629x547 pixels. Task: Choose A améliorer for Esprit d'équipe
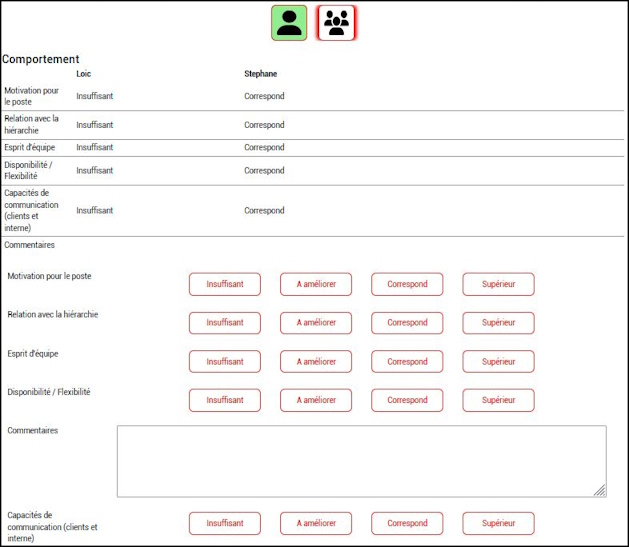316,362
